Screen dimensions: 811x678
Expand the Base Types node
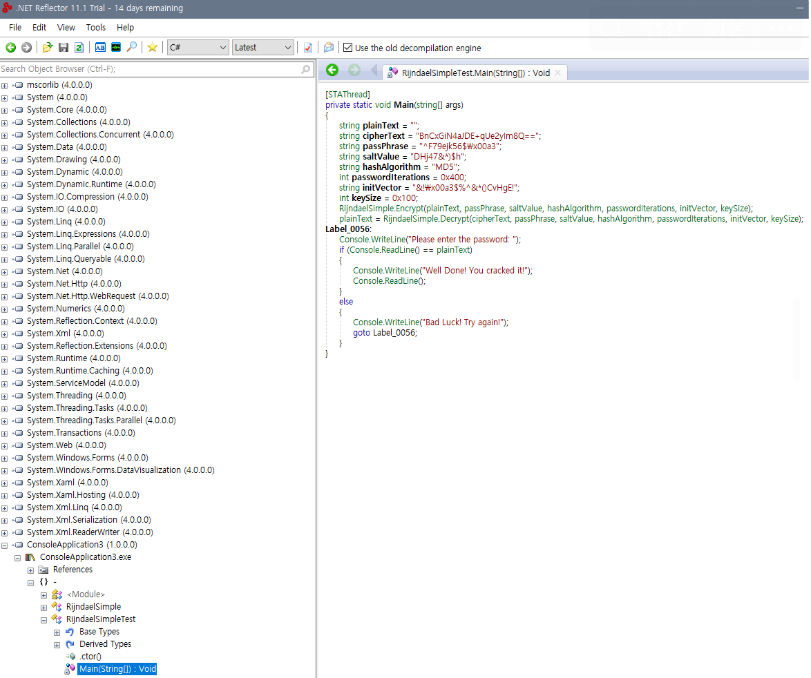pos(57,632)
